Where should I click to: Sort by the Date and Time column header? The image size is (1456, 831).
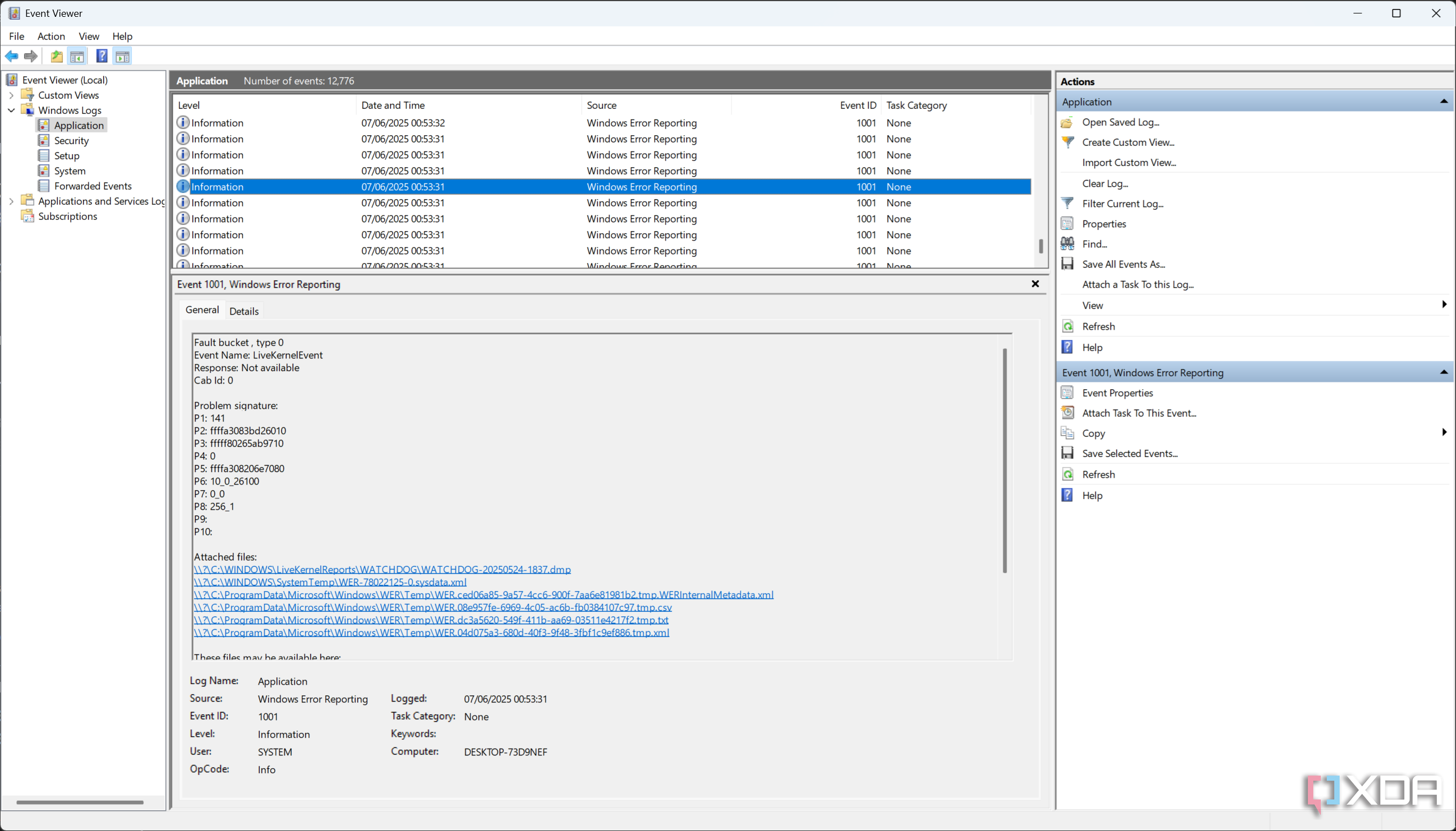[469, 105]
